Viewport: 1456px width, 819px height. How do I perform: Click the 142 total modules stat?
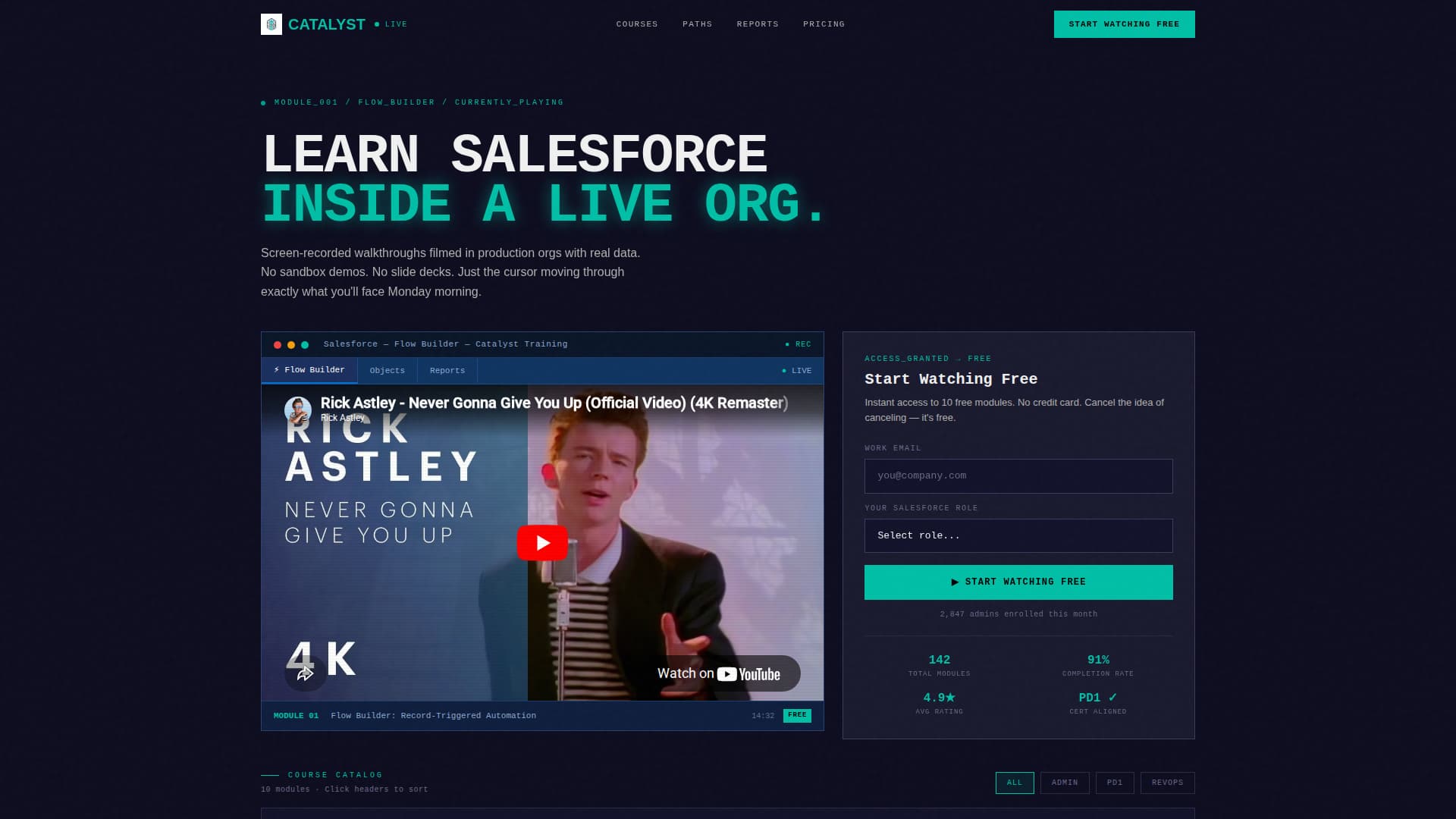(940, 665)
